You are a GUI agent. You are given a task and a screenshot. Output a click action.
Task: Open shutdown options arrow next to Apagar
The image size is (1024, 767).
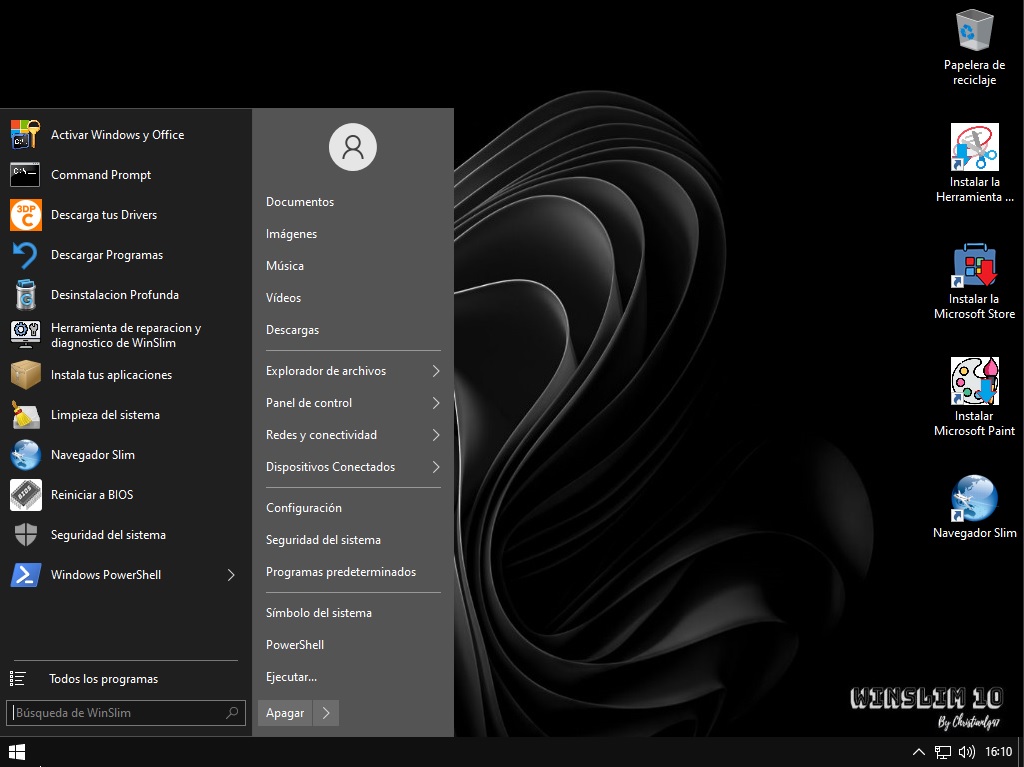[326, 713]
